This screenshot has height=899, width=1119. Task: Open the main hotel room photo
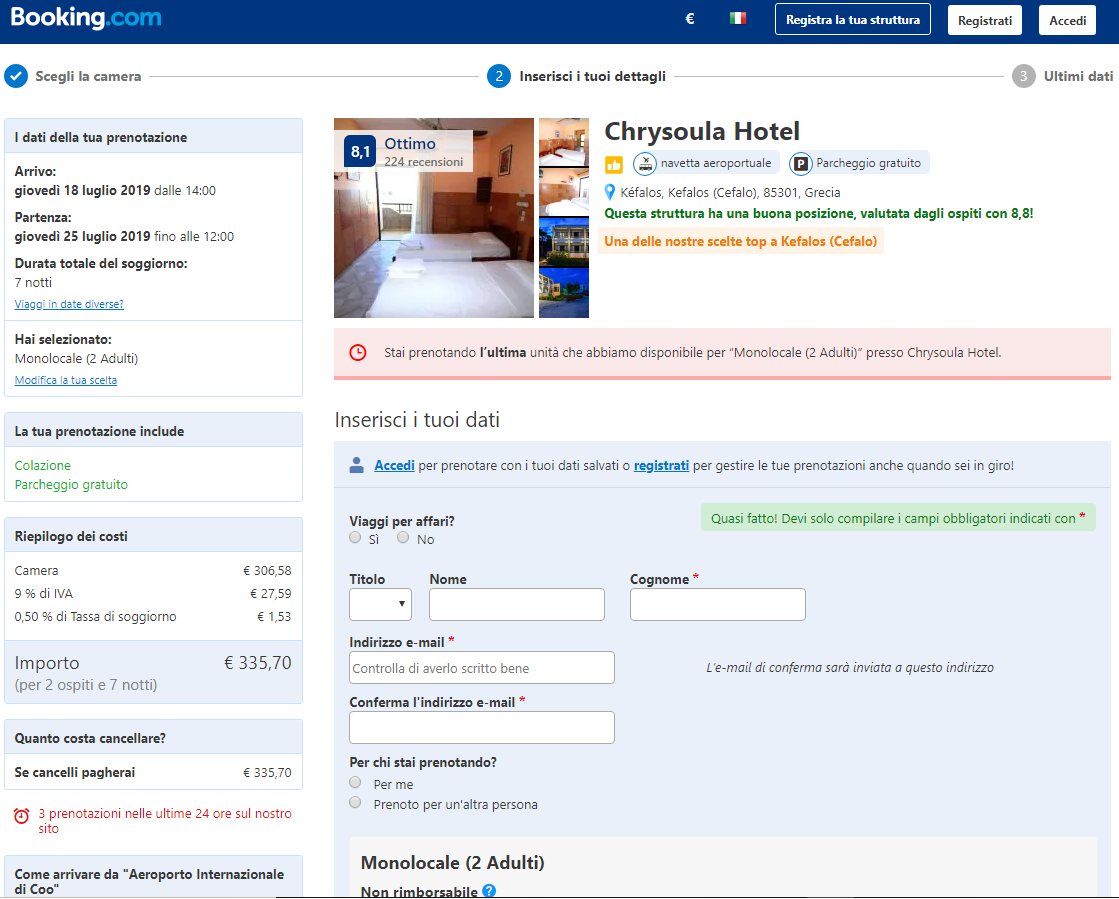pyautogui.click(x=434, y=218)
